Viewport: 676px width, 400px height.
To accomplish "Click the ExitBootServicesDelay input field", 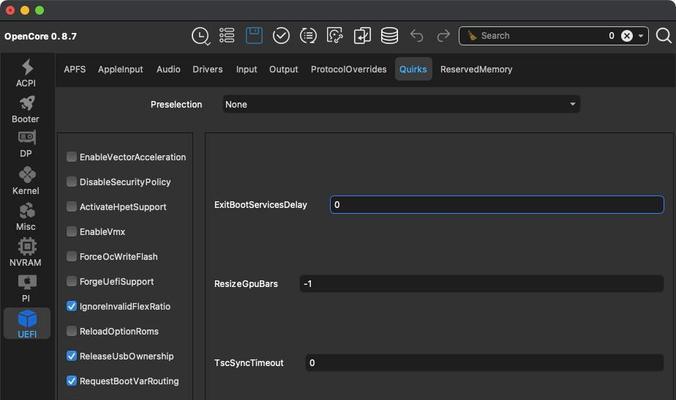I will 497,205.
